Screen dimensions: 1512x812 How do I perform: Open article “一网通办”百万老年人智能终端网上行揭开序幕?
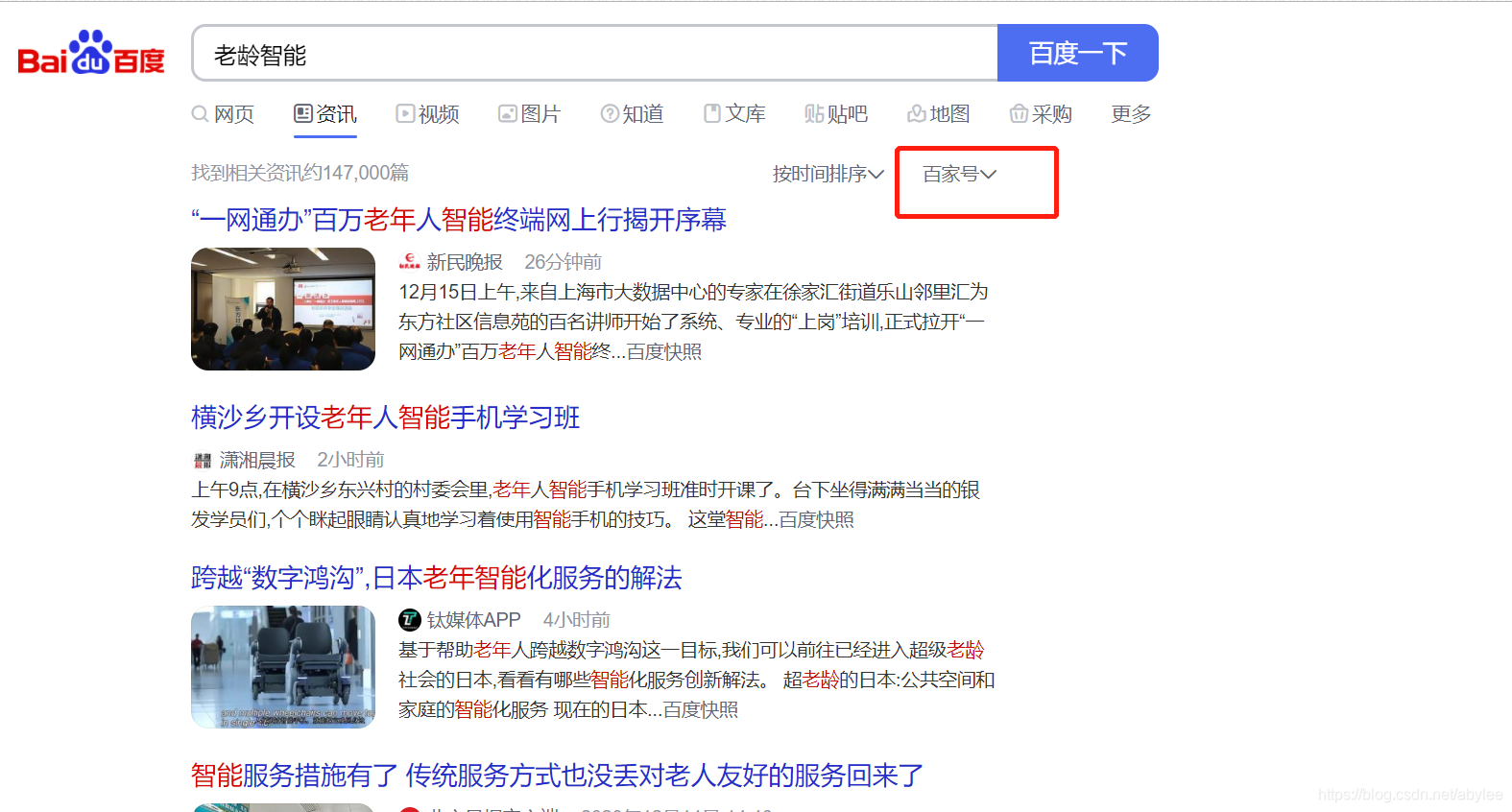[x=459, y=220]
